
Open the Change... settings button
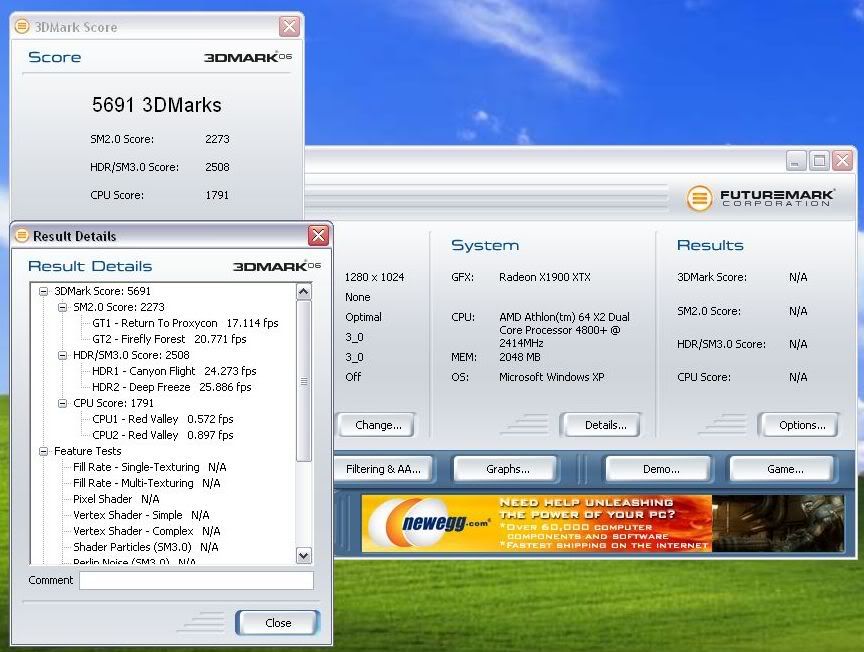tap(378, 425)
